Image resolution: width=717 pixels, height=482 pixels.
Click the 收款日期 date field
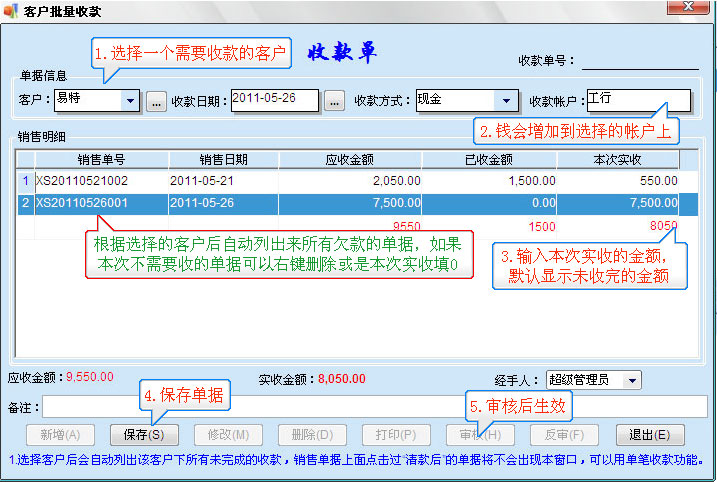pyautogui.click(x=274, y=100)
